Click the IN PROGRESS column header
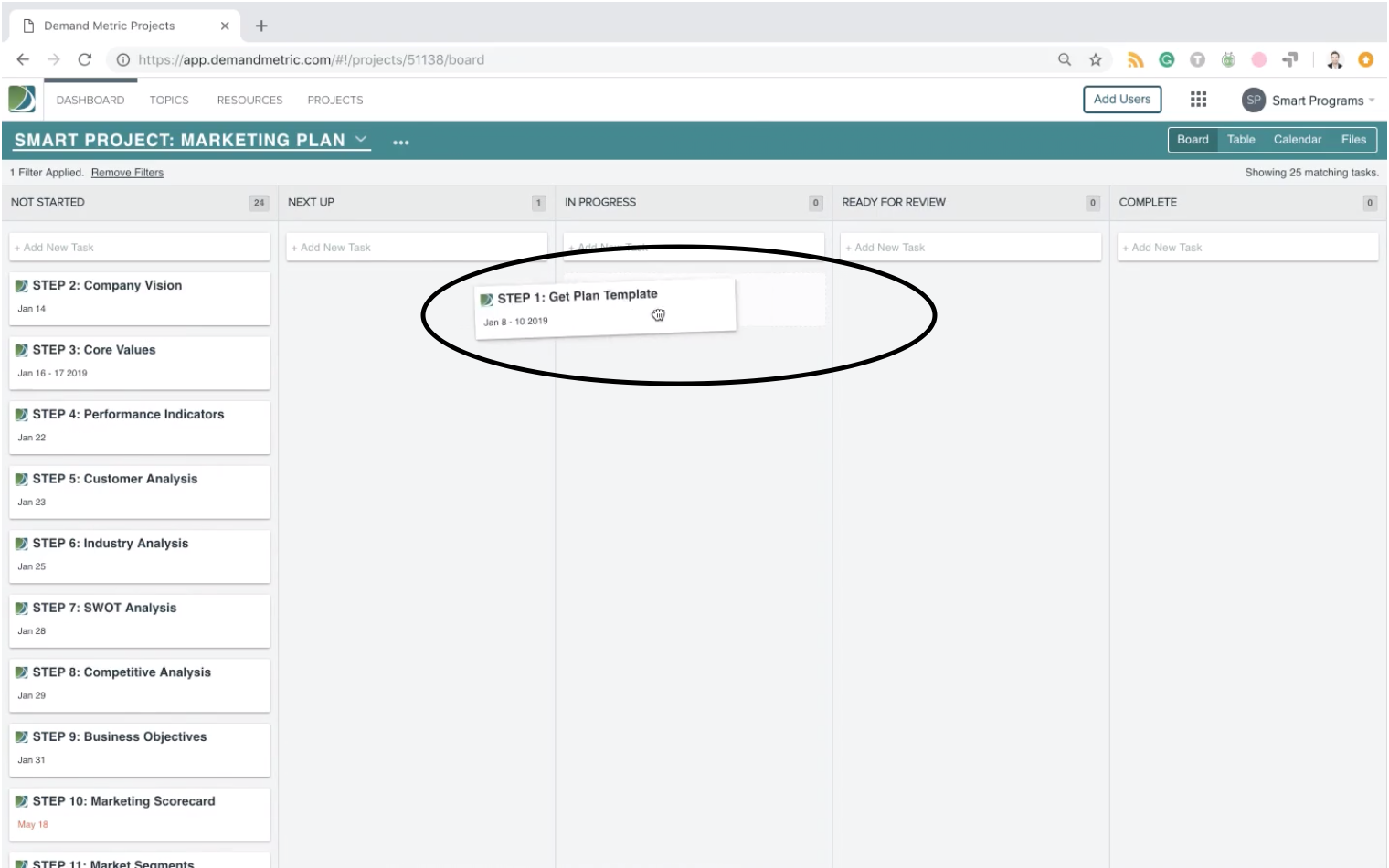 point(600,202)
